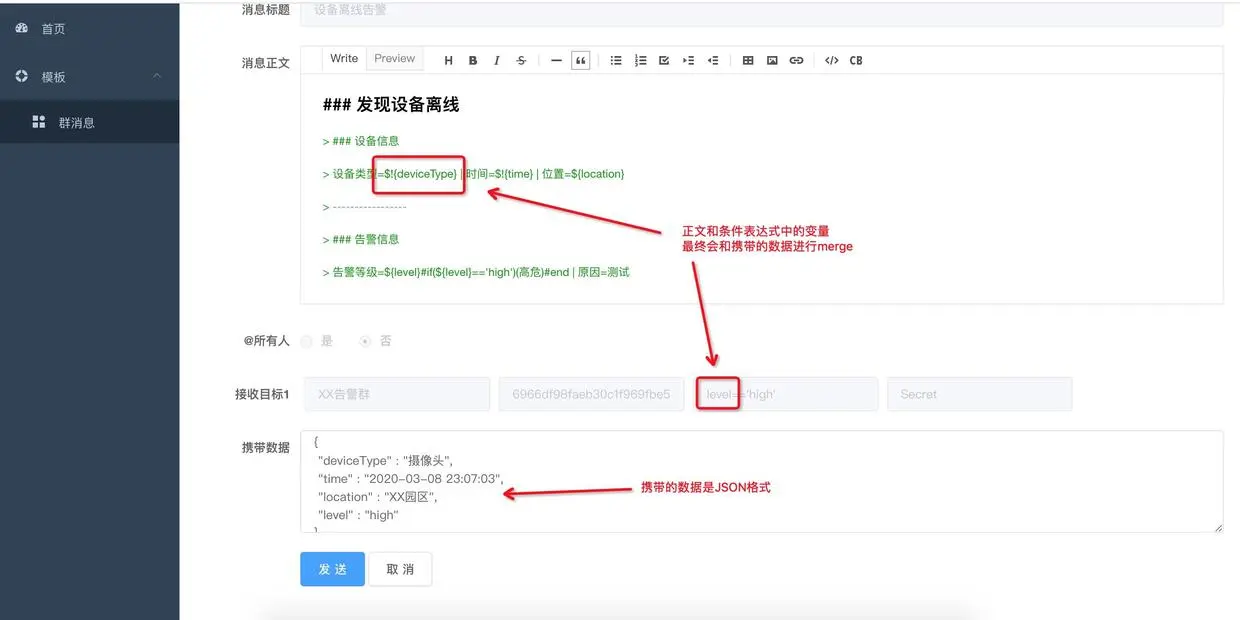Click the line '> ### 设备信息'
Screen dimensions: 1240x620
click(x=361, y=141)
